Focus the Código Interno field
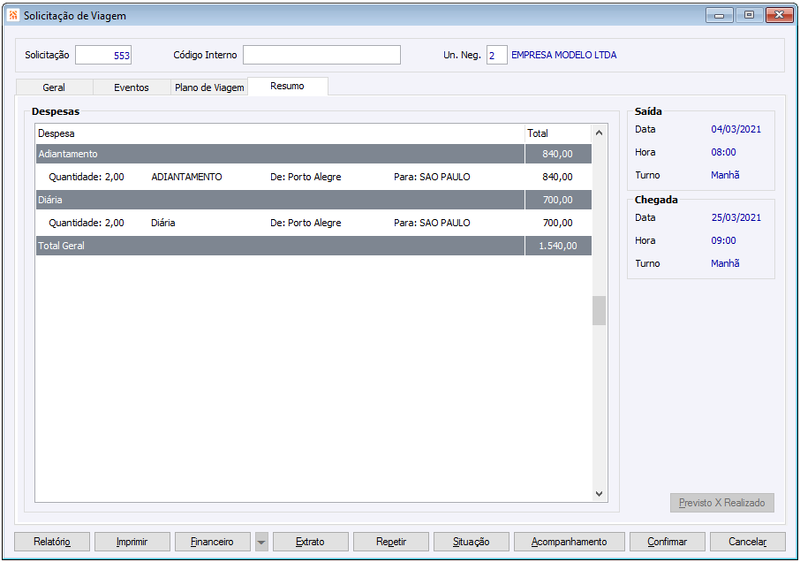 [x=321, y=55]
